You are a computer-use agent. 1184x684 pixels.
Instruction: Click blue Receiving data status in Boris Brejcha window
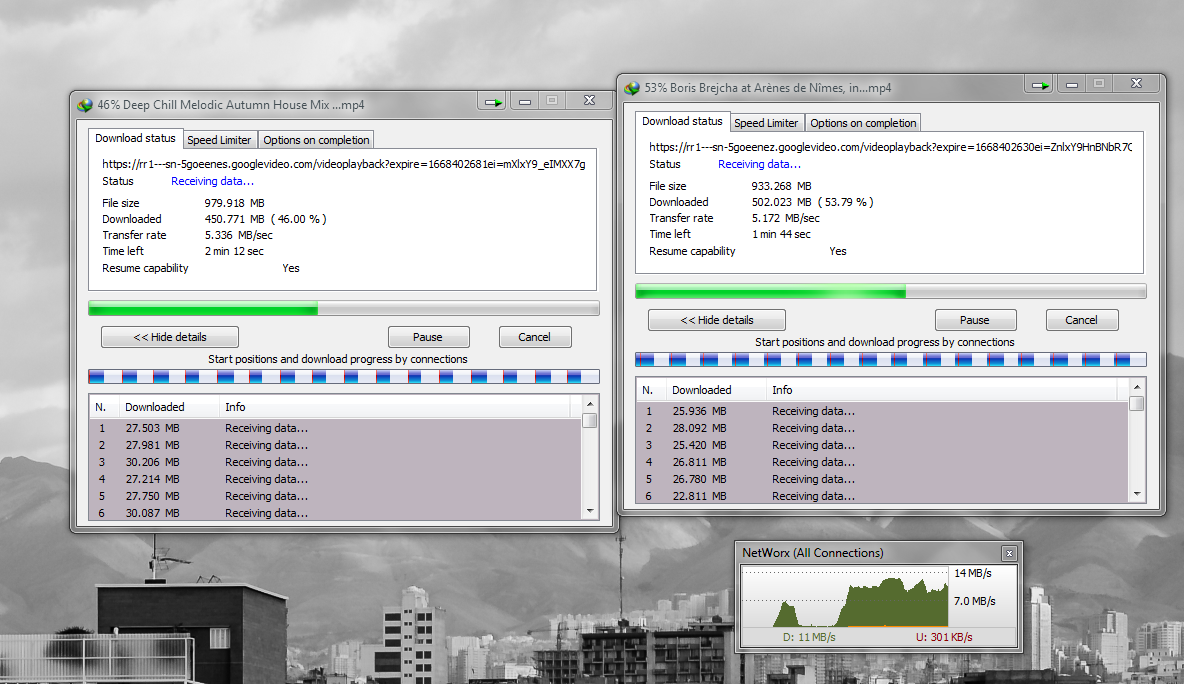(x=759, y=164)
